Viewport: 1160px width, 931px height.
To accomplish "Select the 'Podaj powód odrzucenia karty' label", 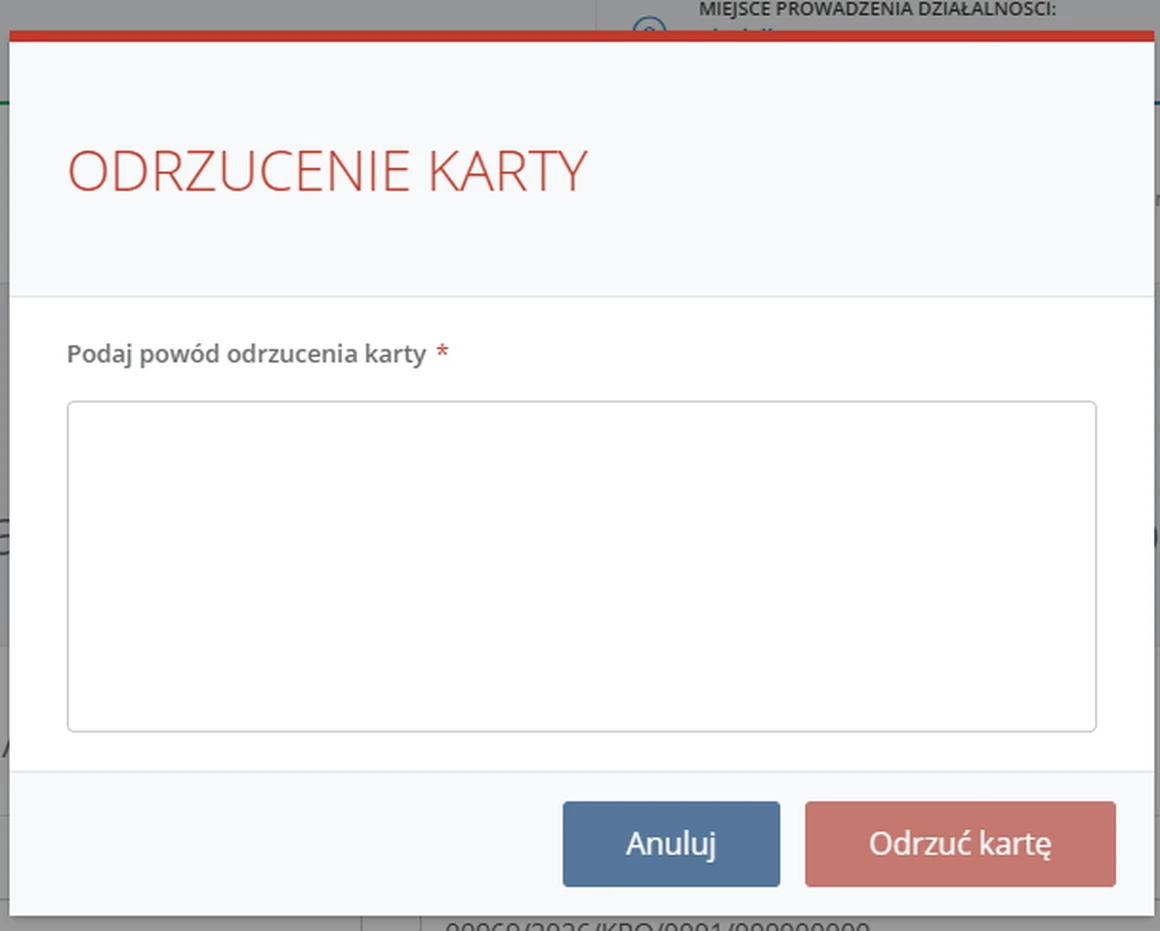I will point(246,354).
